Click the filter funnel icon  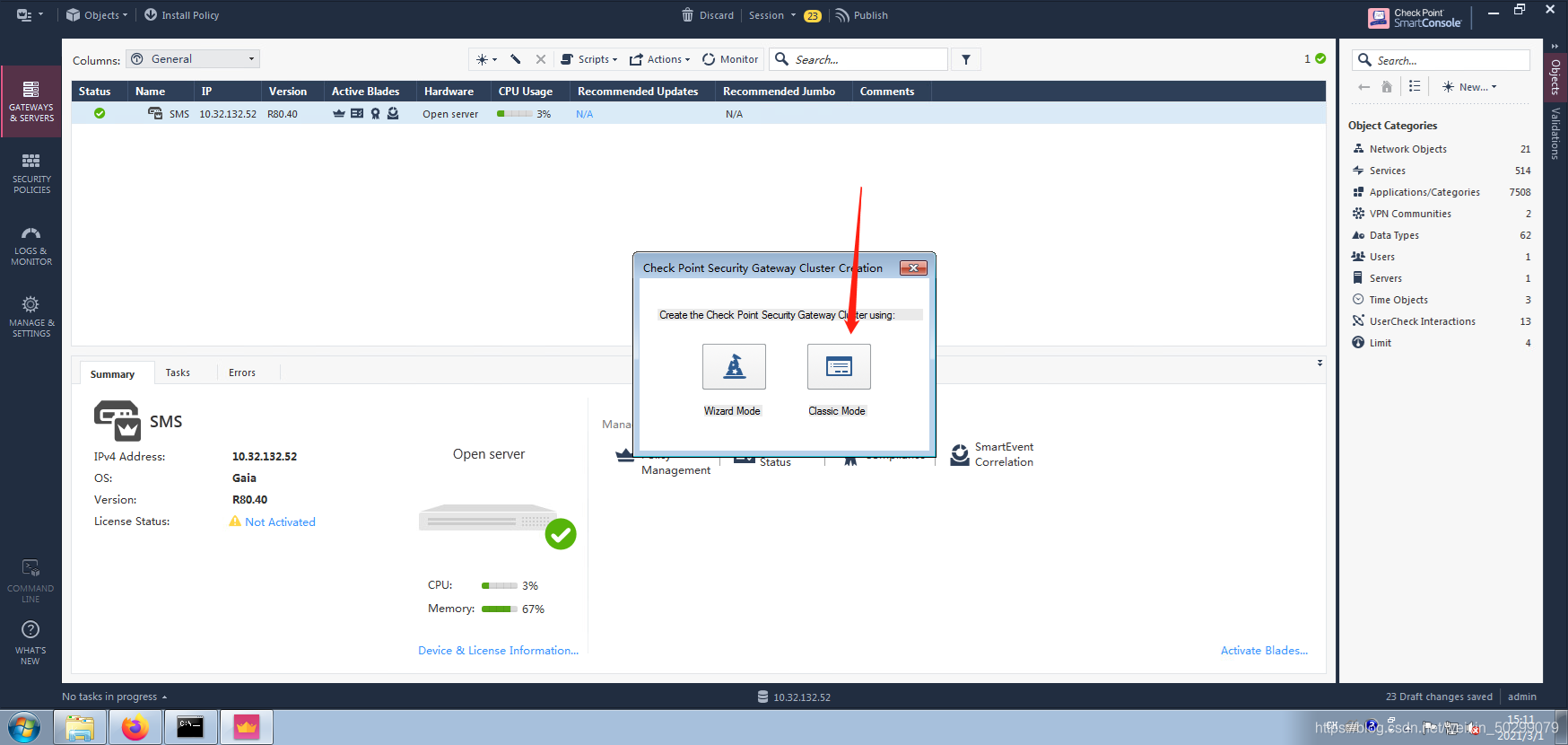click(966, 59)
